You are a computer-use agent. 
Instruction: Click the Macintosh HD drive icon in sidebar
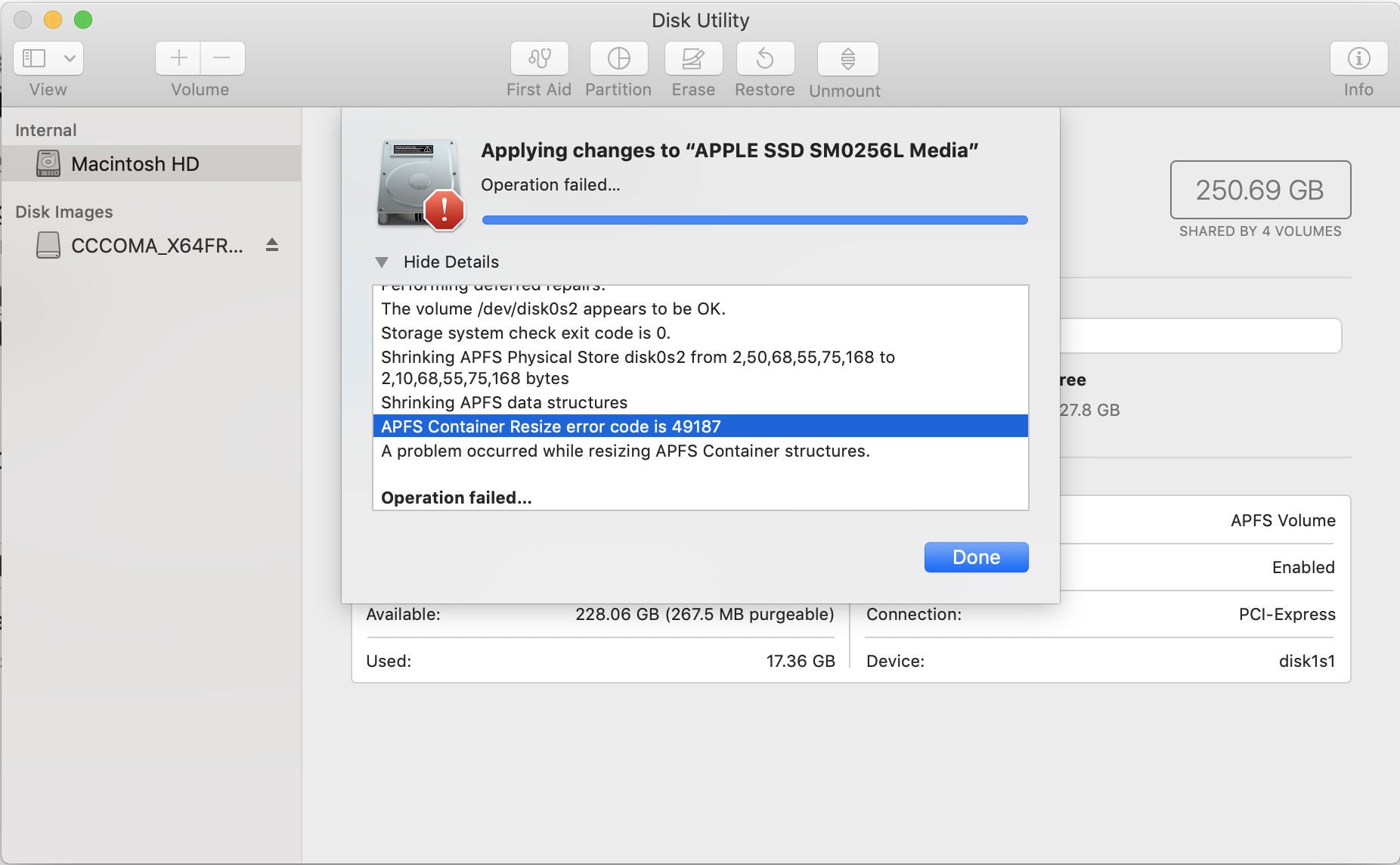48,163
